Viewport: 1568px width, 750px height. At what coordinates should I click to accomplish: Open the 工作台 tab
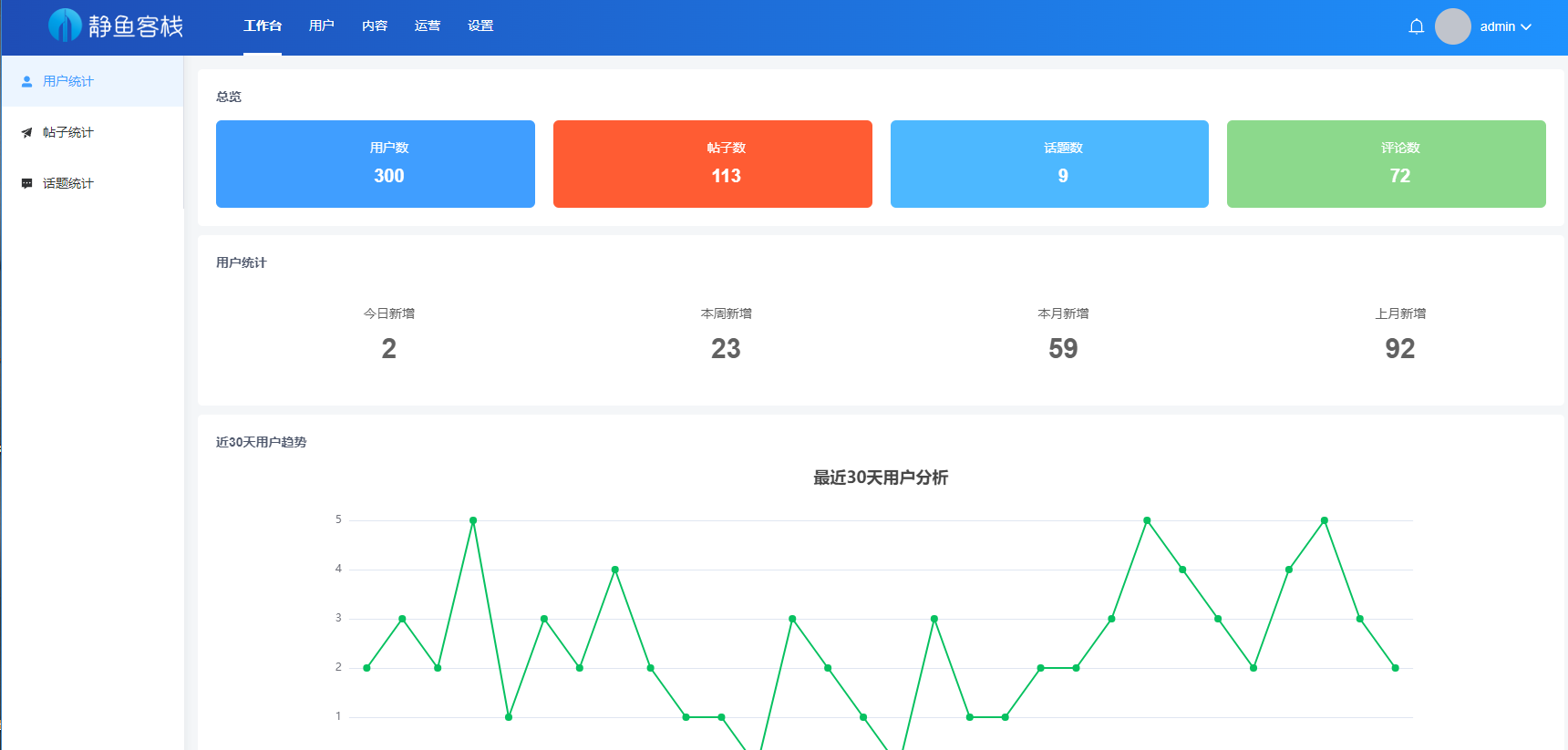(263, 26)
